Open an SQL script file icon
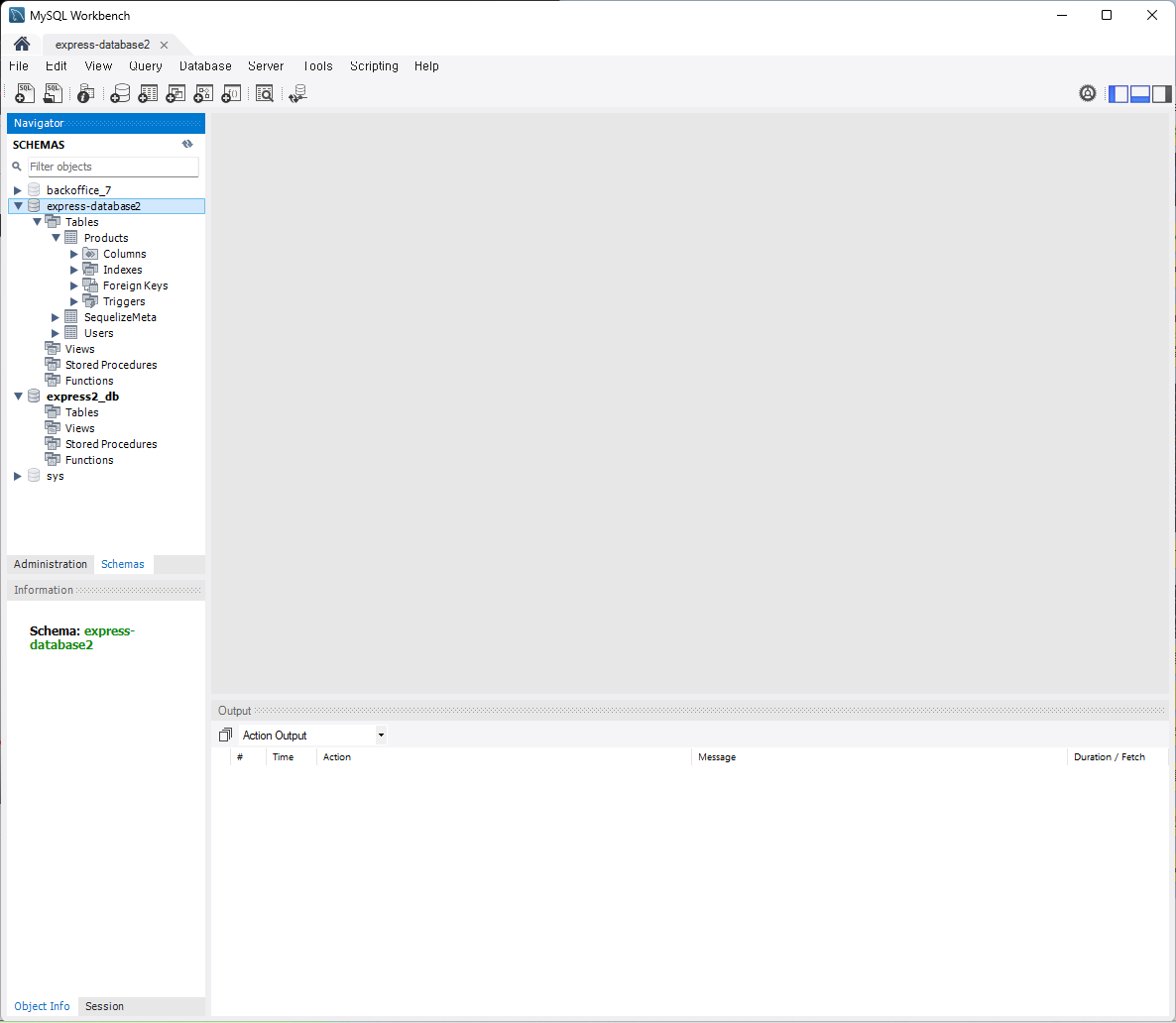1176x1023 pixels. [53, 93]
